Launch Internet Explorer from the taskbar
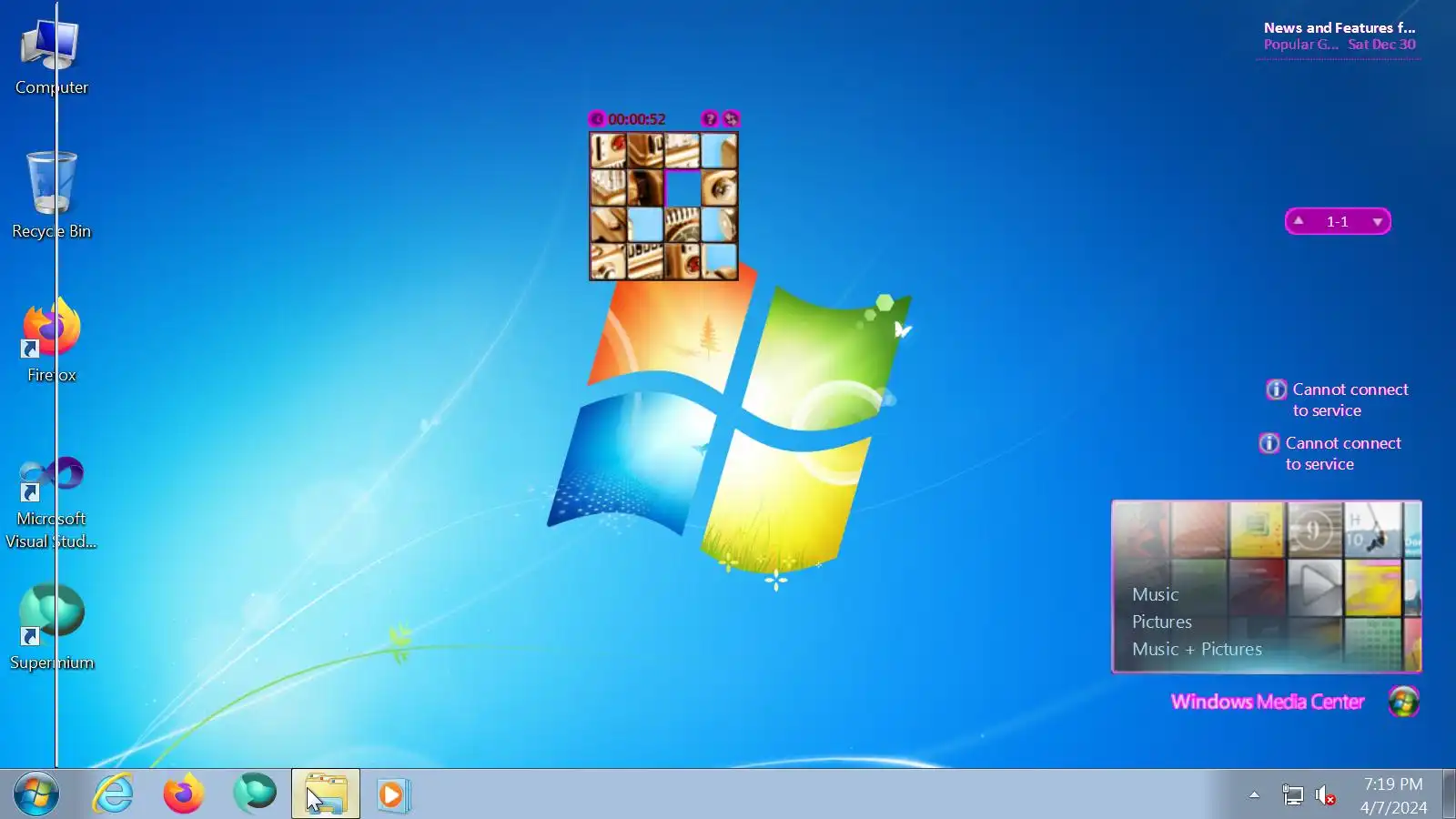 [114, 794]
